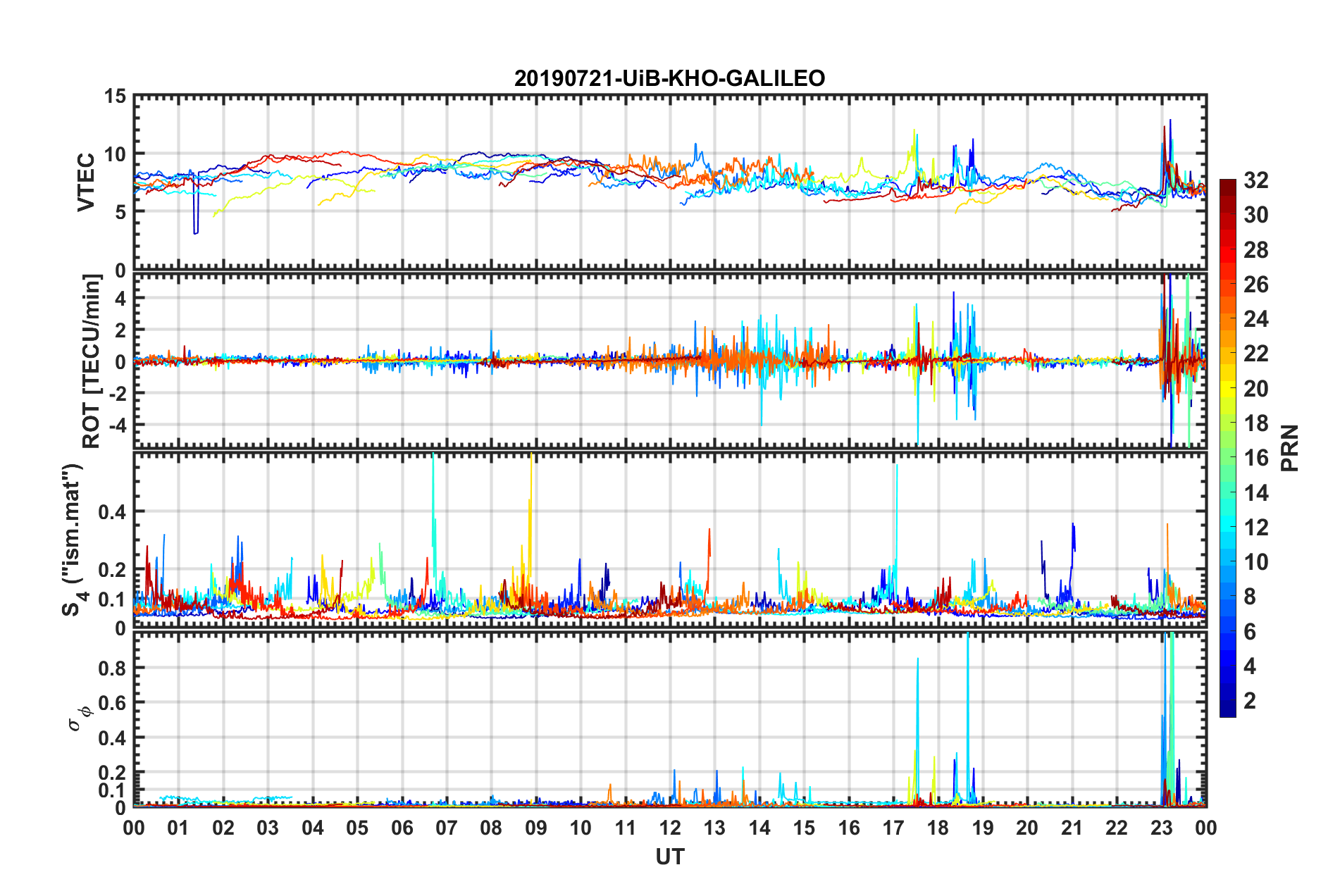Click the plot title 20190721-UiB-KHO-GALILEO
This screenshot has height=896, width=1340.
tap(669, 78)
